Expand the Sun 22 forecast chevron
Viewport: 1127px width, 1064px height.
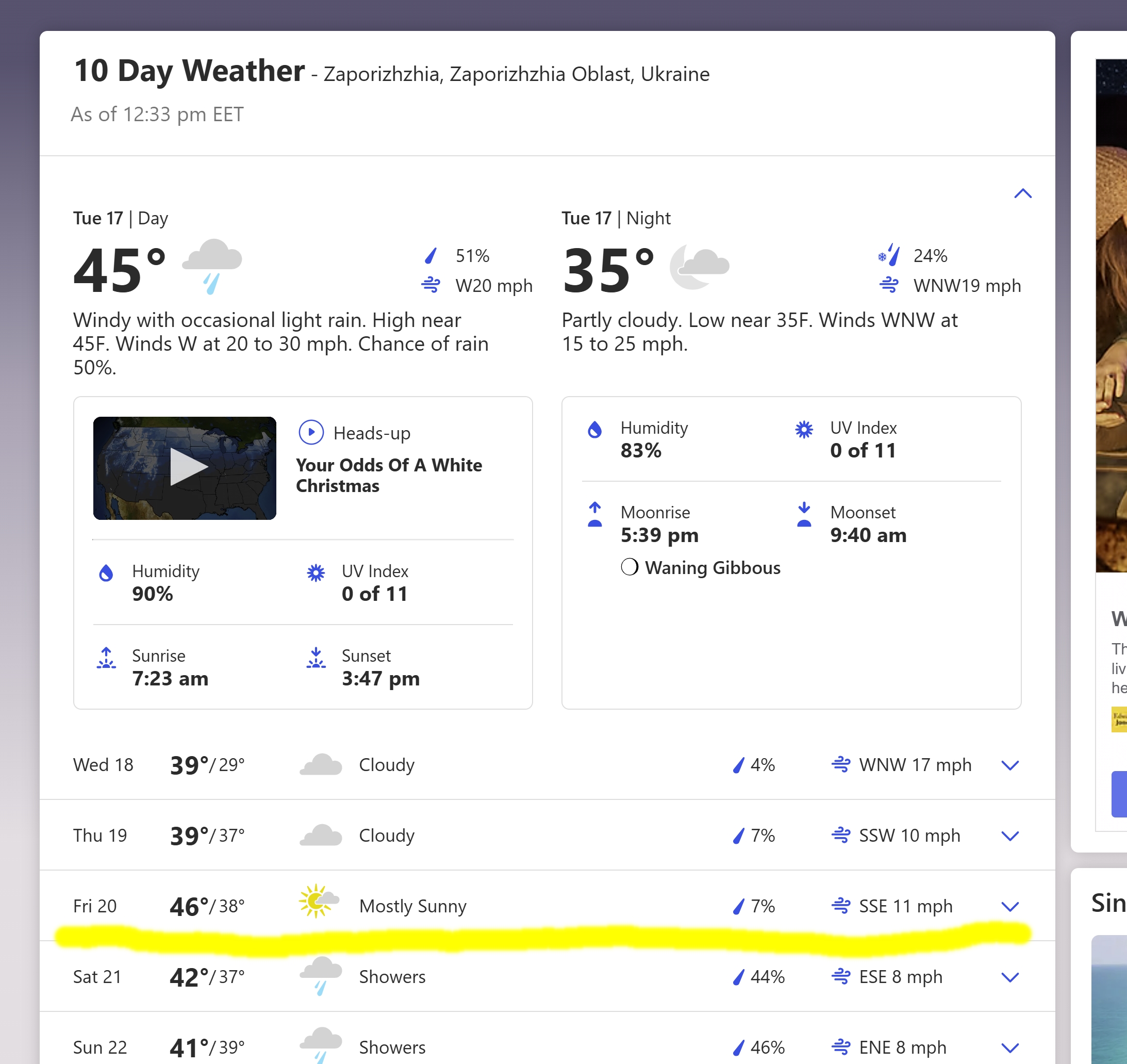click(1009, 1047)
